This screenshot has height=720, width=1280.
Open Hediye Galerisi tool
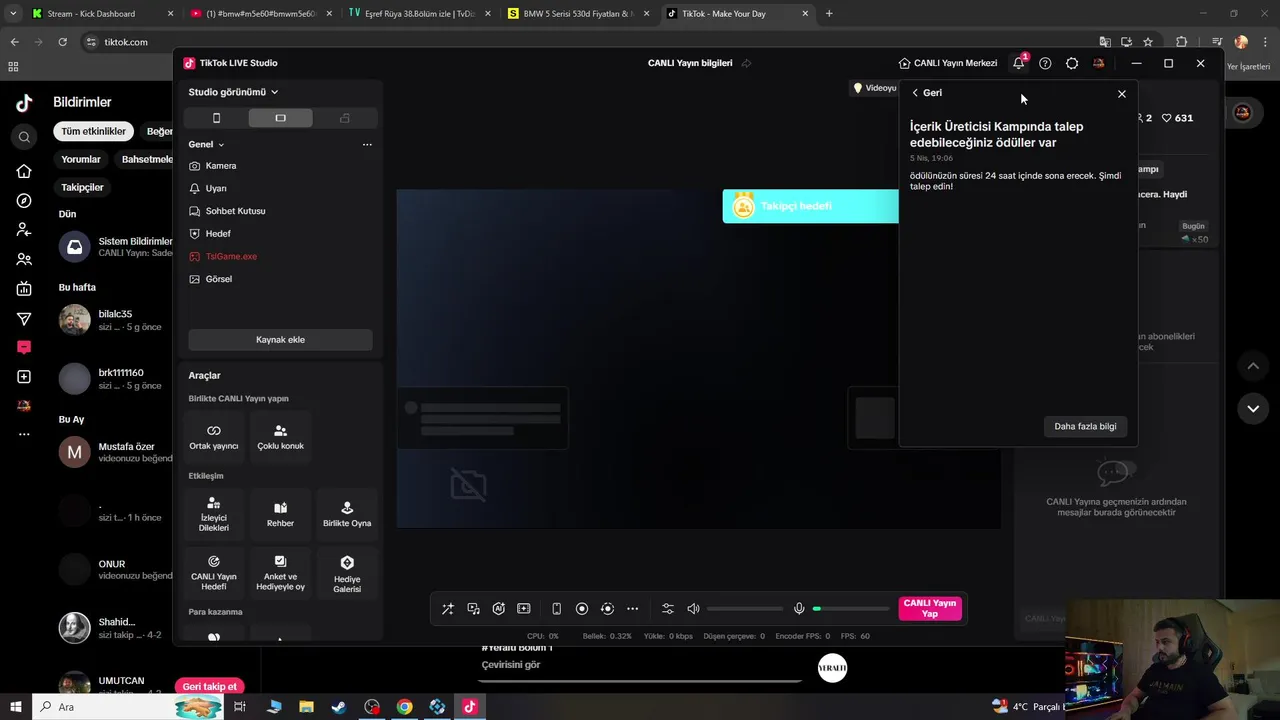[347, 573]
